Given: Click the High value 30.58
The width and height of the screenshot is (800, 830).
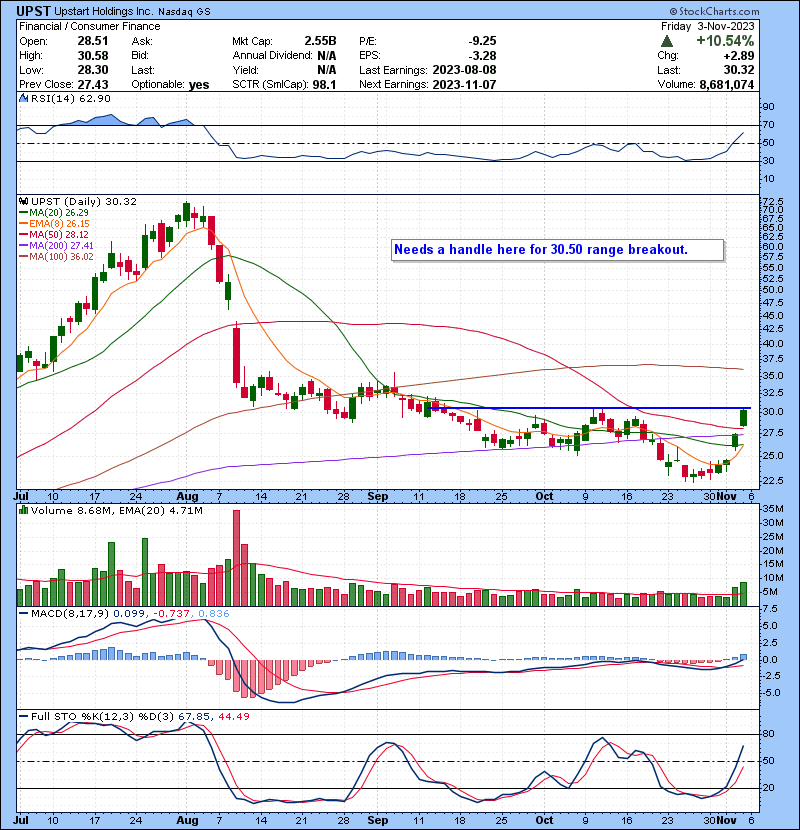Looking at the screenshot, I should click(93, 56).
